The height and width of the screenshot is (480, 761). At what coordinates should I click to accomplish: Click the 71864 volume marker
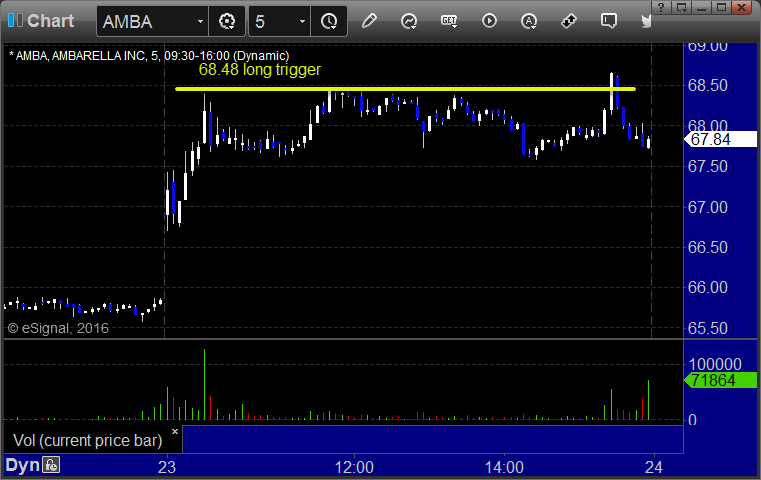pos(721,380)
